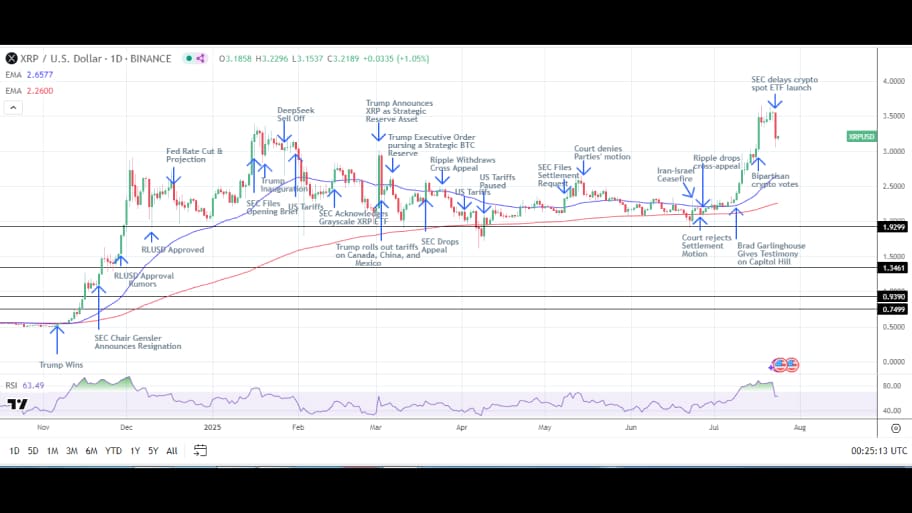Click 'Ripple Withdraws Cross Appeal' annotation
The image size is (912, 513).
click(462, 164)
